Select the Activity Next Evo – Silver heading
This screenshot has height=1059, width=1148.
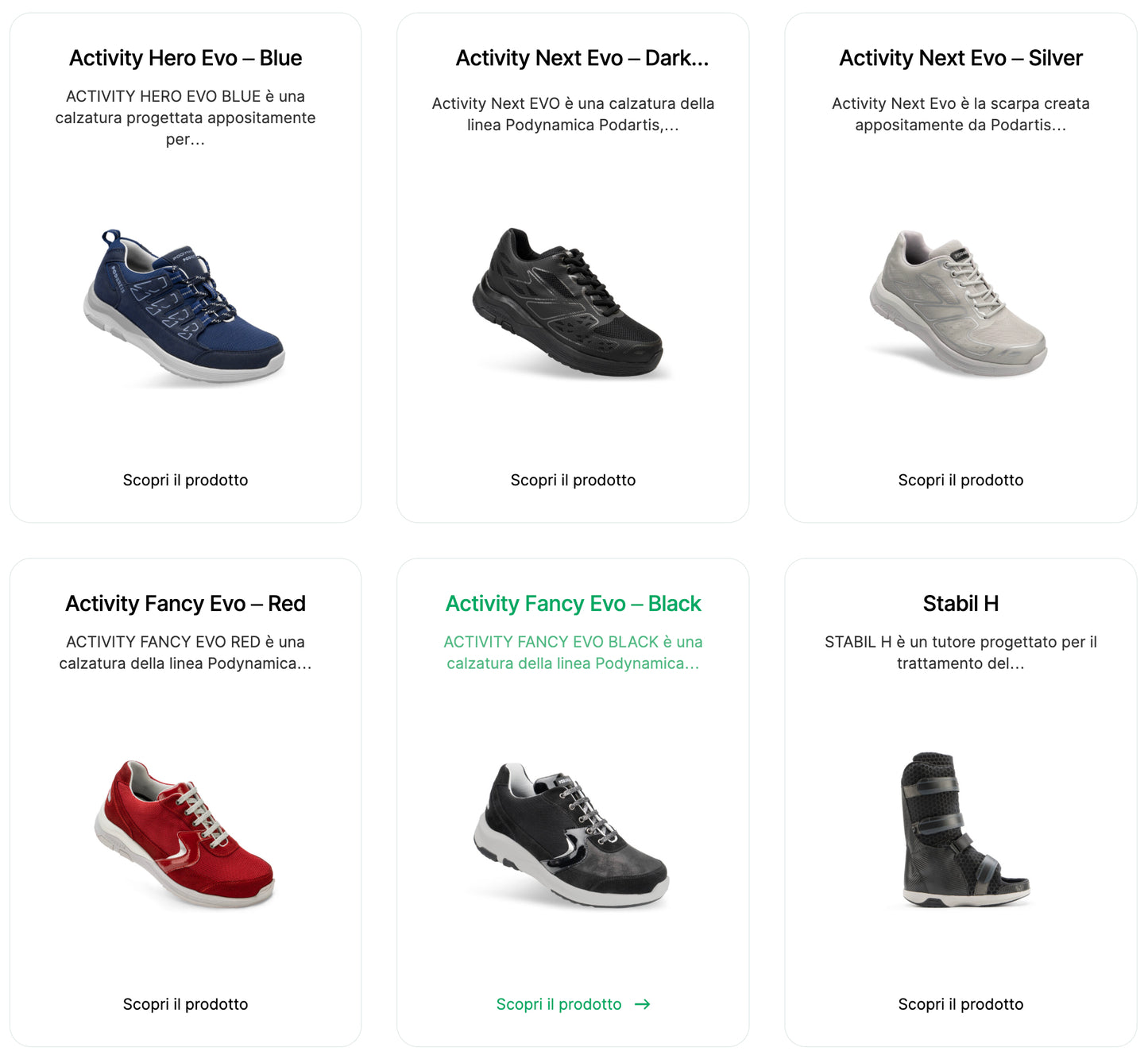960,58
